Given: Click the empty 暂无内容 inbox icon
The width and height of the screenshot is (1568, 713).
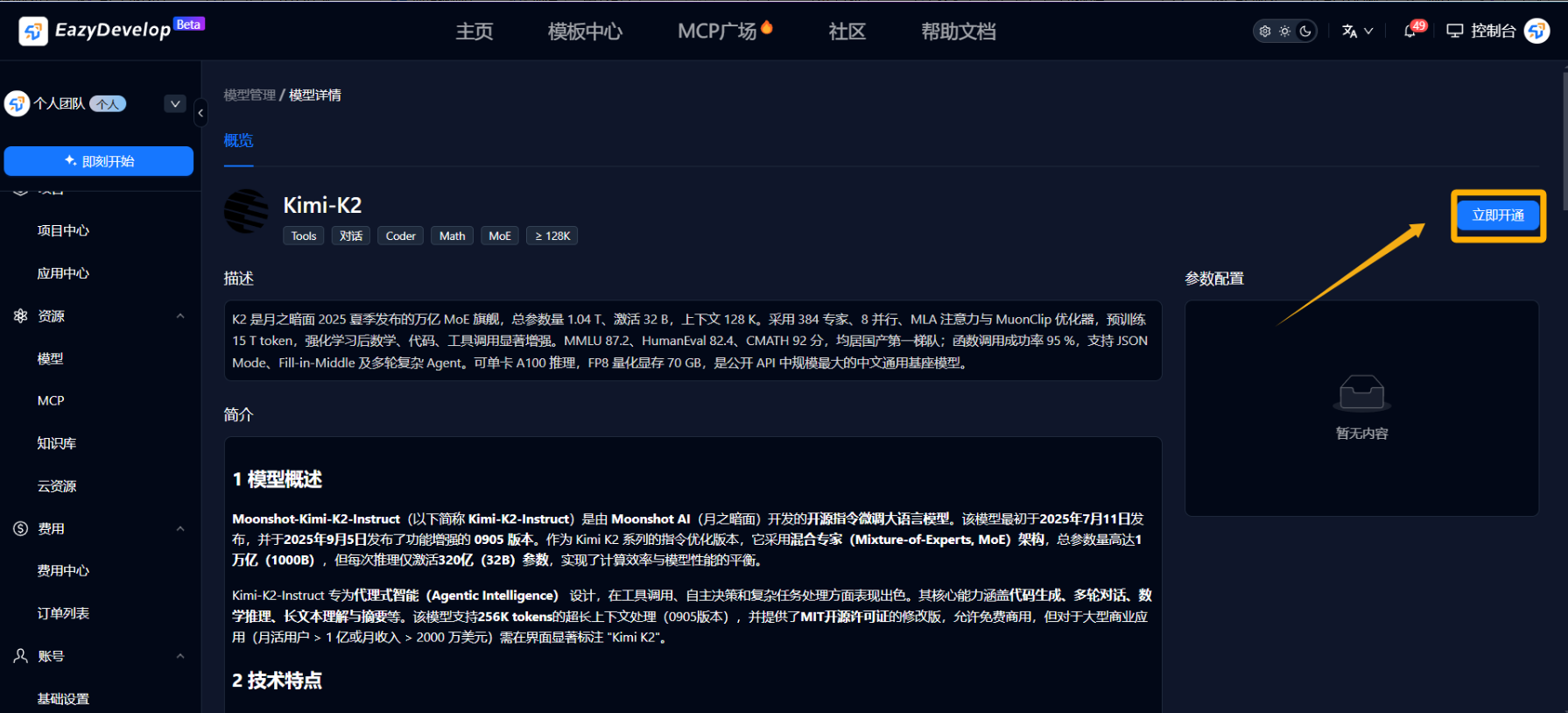Looking at the screenshot, I should tap(1362, 392).
